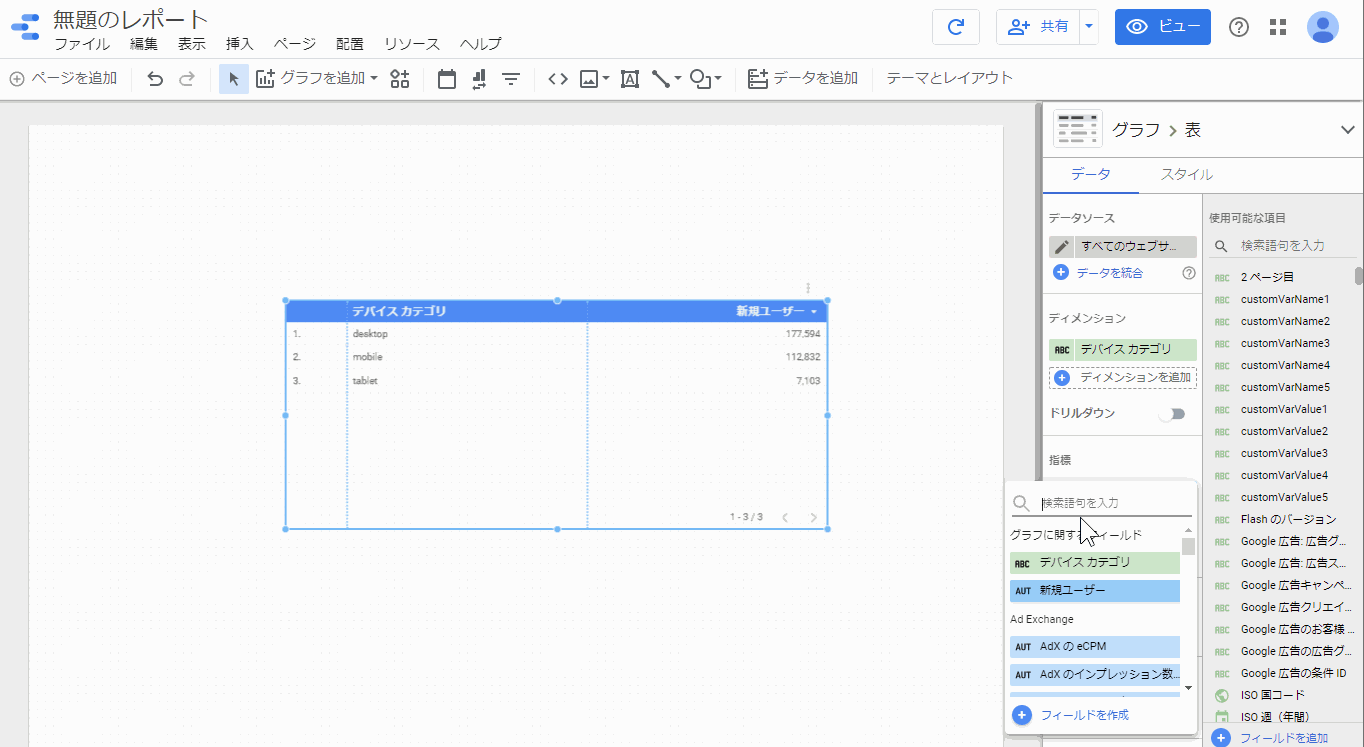Viewport: 1364px width, 747px height.
Task: Click ページを追加 button
Action: click(x=63, y=78)
